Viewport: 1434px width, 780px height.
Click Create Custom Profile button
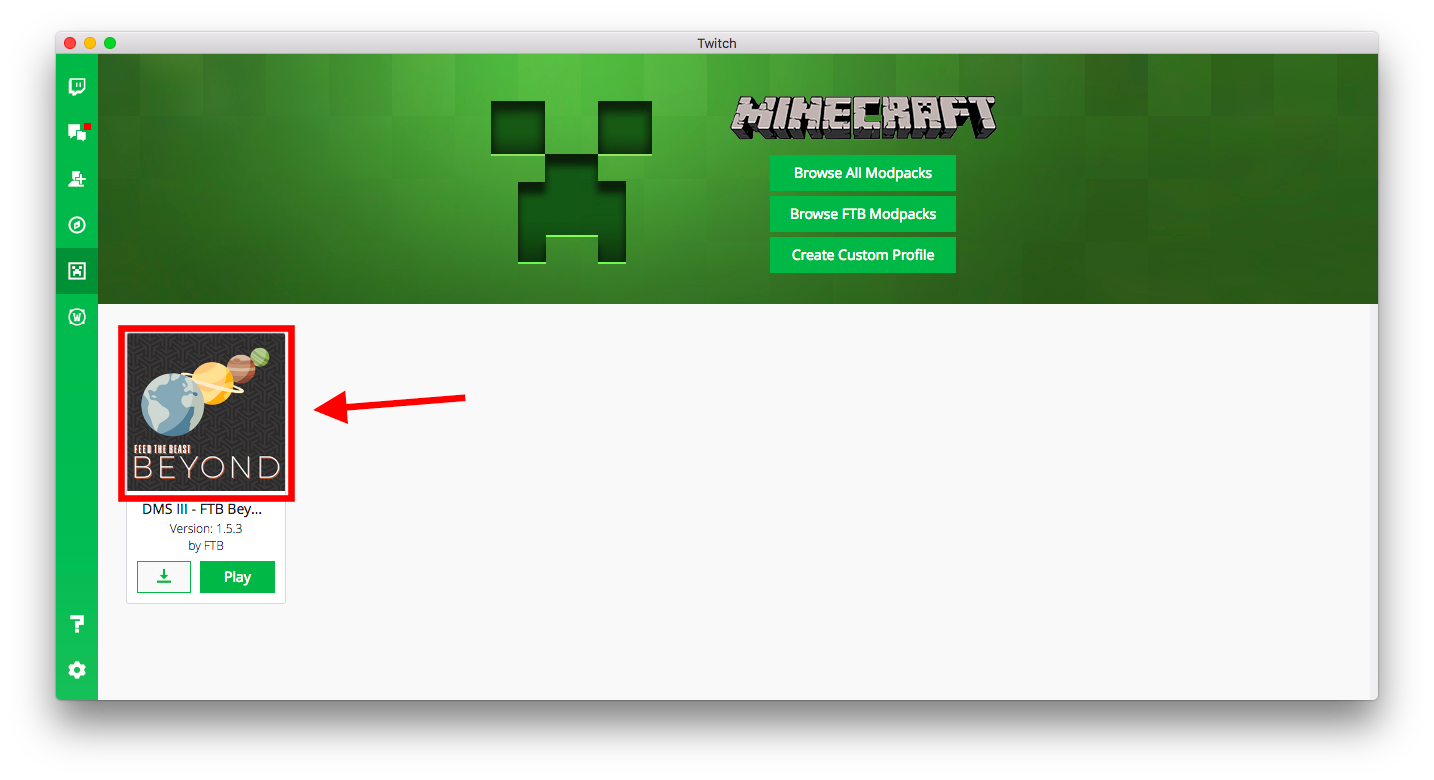[863, 255]
